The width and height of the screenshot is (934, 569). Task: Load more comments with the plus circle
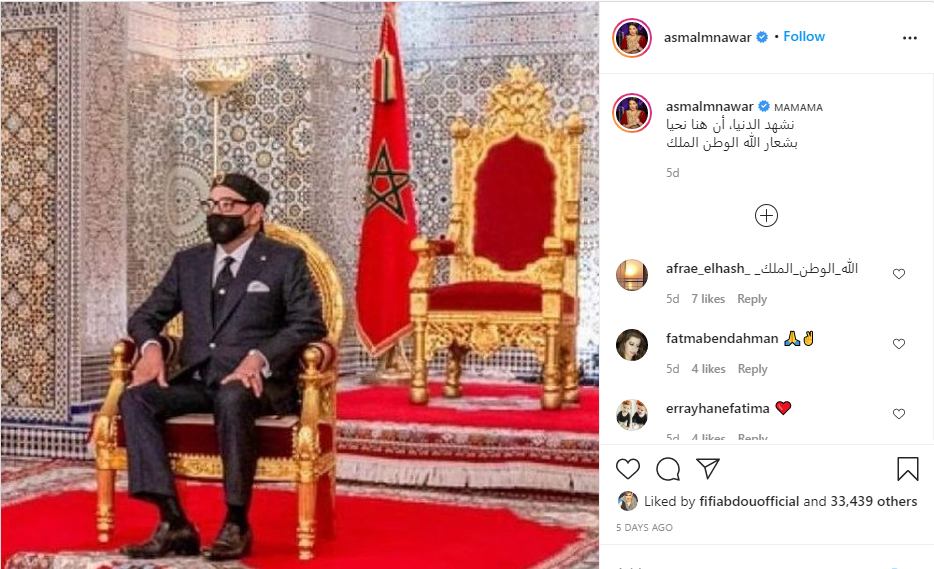(x=766, y=216)
